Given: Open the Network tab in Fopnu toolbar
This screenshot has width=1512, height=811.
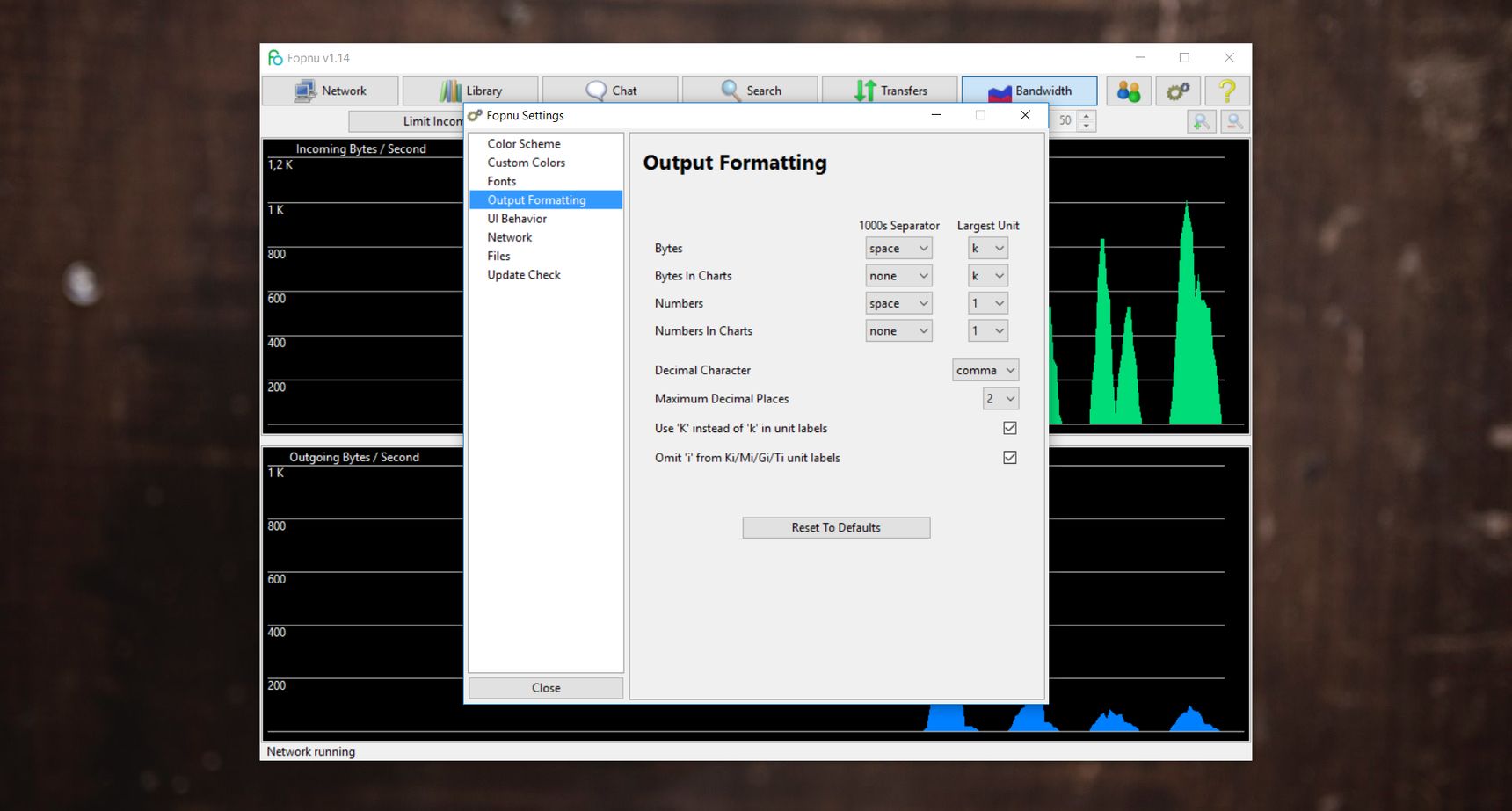Looking at the screenshot, I should point(331,91).
